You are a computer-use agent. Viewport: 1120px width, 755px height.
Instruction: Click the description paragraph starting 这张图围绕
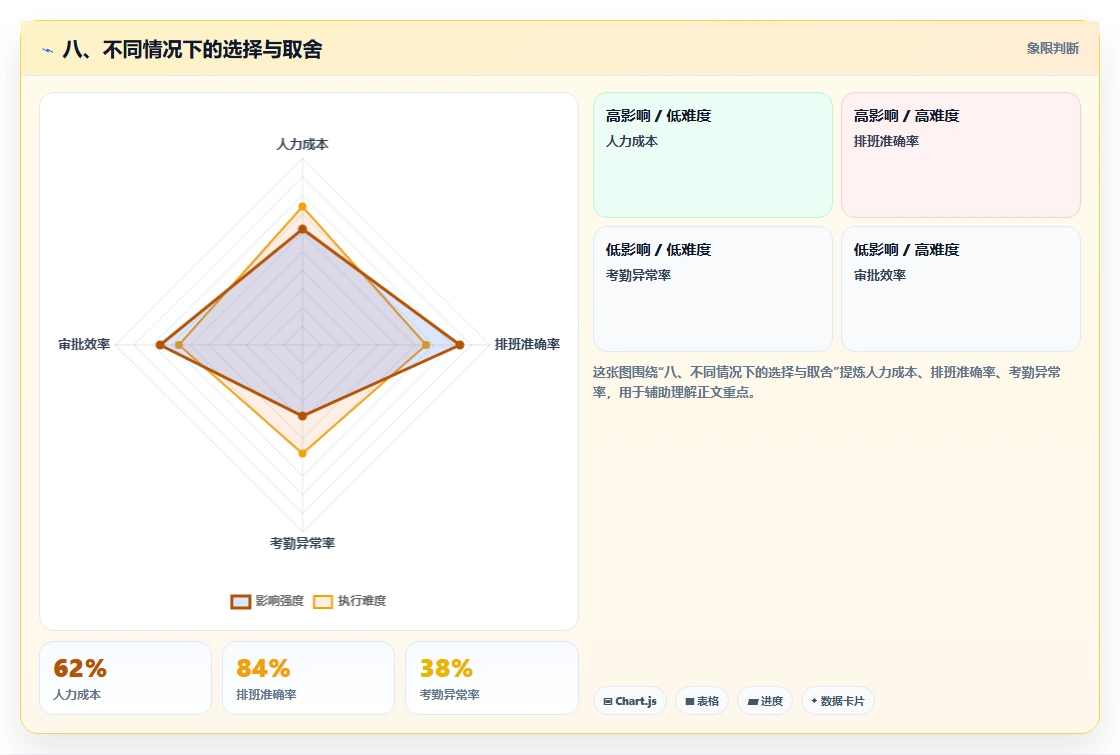(827, 382)
